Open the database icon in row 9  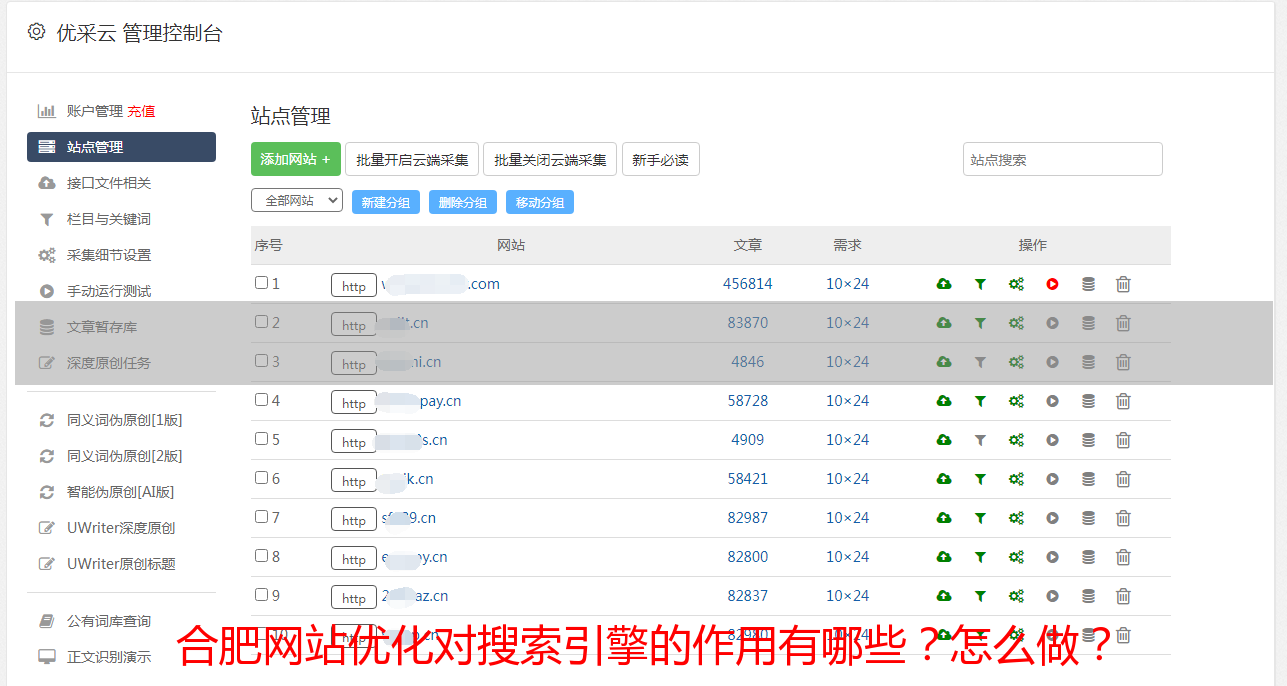pos(1088,596)
